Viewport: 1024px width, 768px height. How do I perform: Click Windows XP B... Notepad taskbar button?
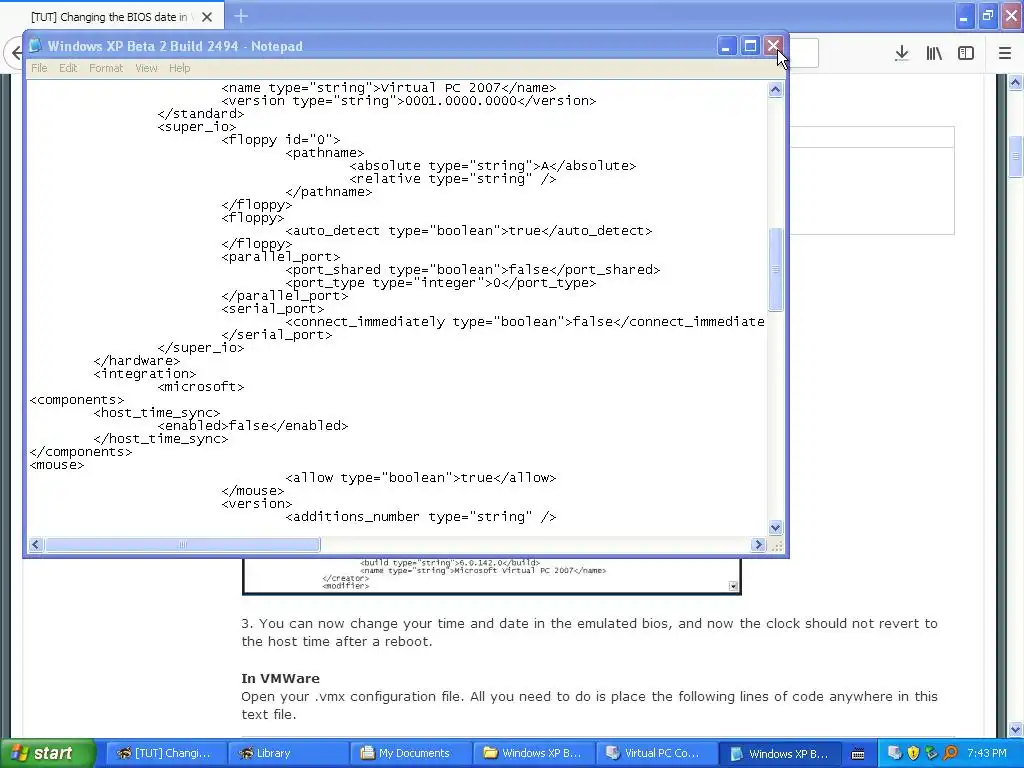coord(778,753)
